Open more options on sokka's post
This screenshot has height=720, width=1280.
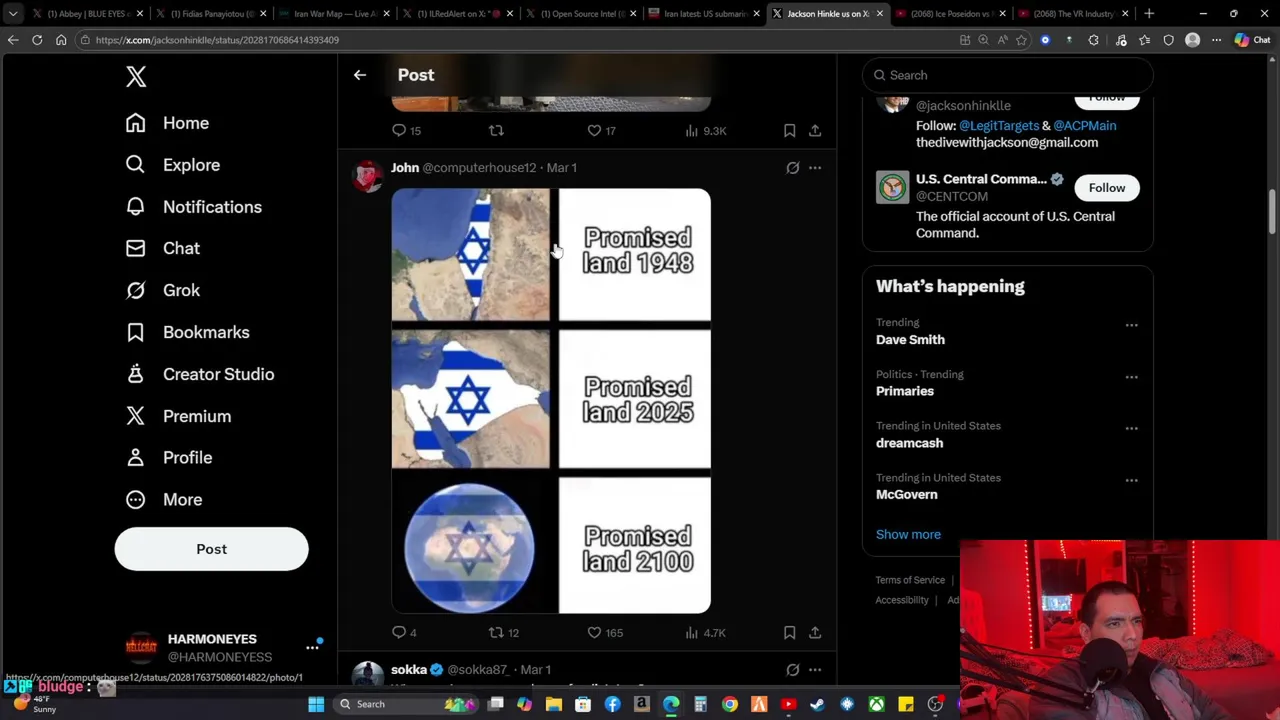[x=815, y=670]
